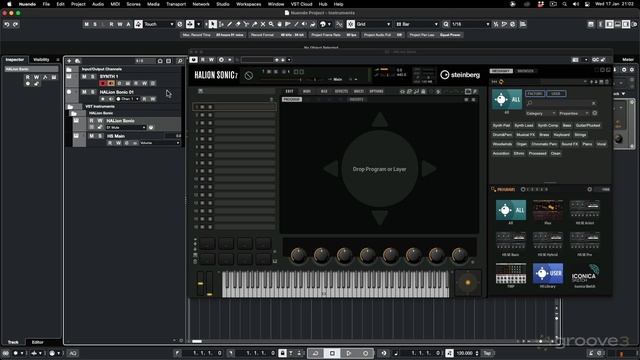Image resolution: width=640 pixels, height=360 pixels.
Task: Open the Category filter dropdown
Action: 540,113
